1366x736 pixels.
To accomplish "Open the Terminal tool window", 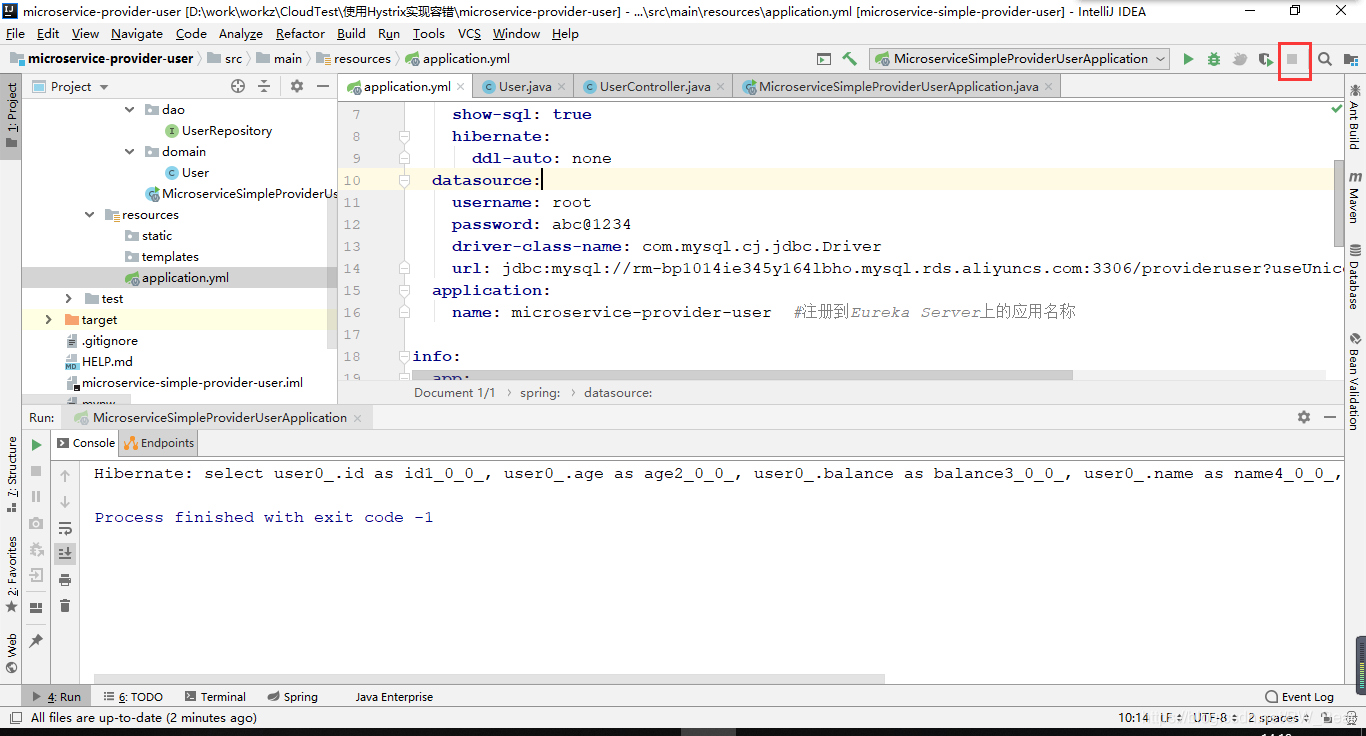I will pos(214,697).
